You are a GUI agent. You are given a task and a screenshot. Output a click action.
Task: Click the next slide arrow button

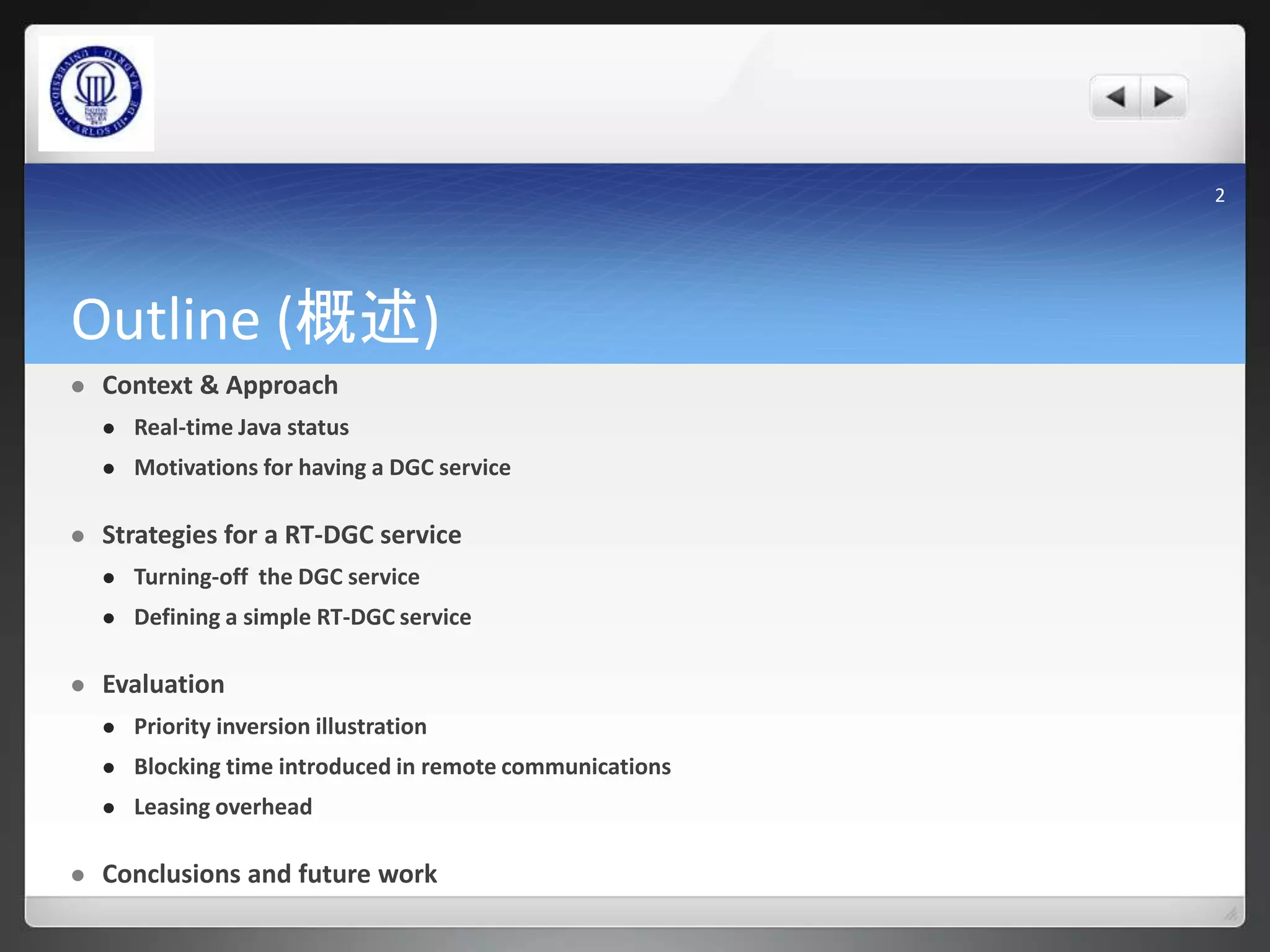pyautogui.click(x=1163, y=97)
